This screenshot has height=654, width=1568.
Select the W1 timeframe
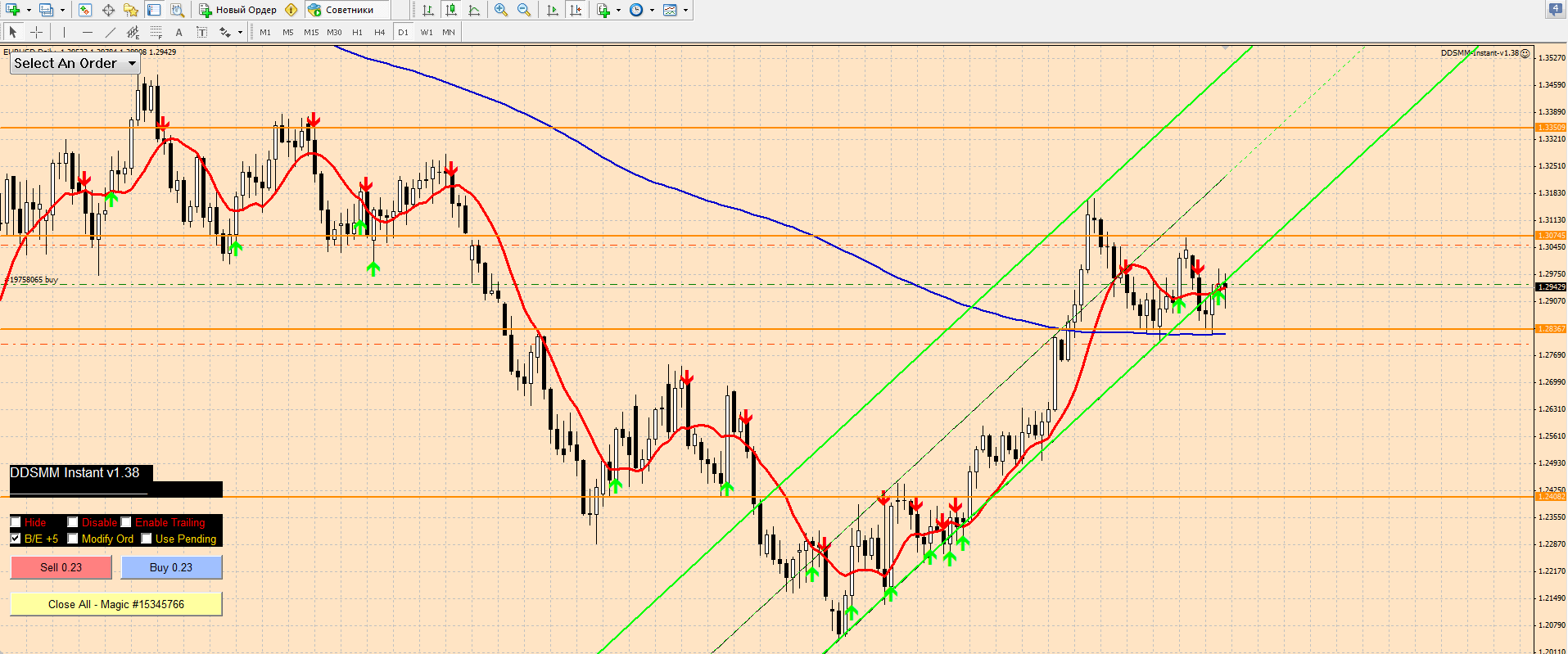427,32
